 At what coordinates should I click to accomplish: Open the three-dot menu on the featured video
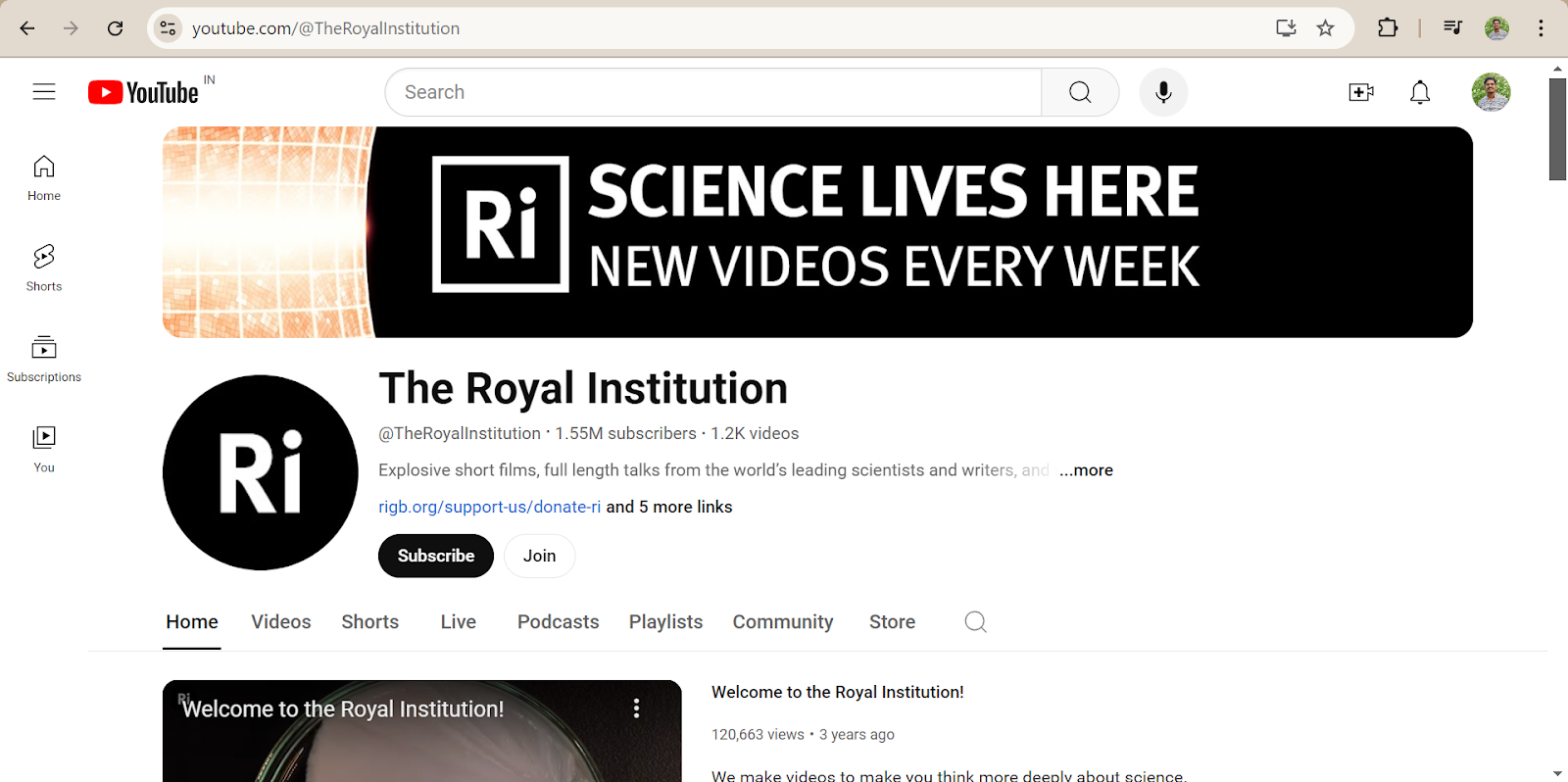[x=637, y=708]
